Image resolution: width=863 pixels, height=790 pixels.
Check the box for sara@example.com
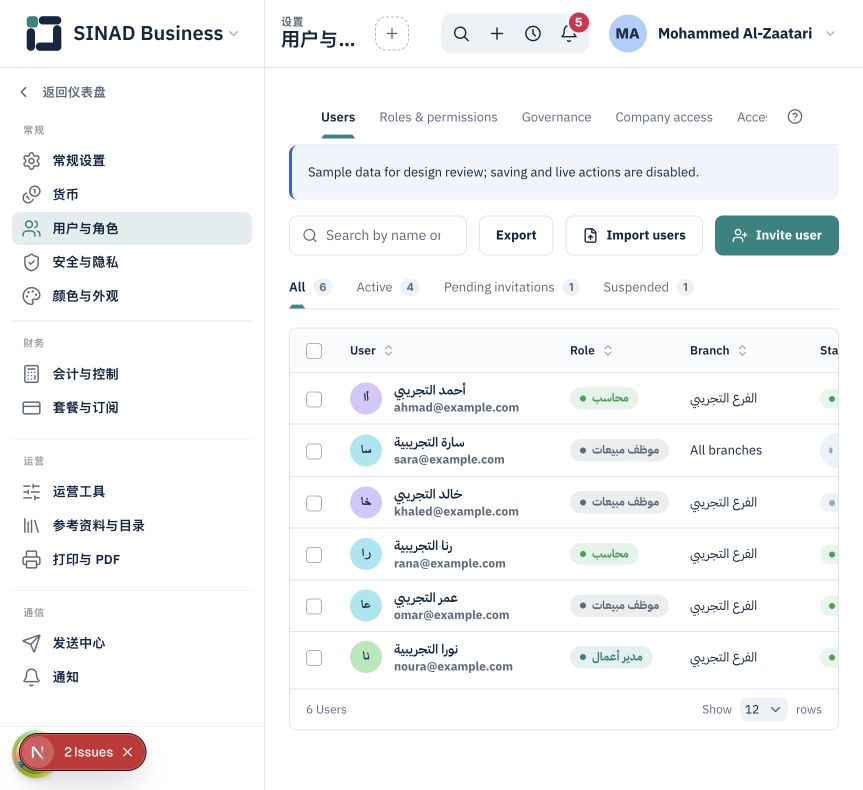click(314, 451)
